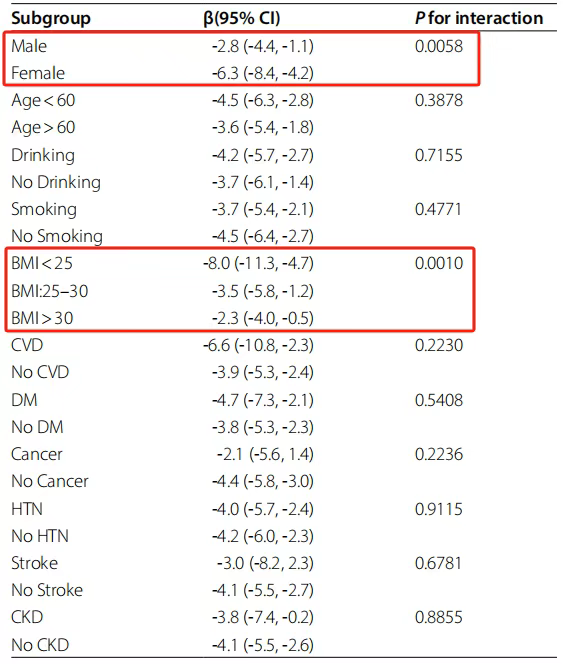
Task: Select the 0.0058 interaction P value
Action: pyautogui.click(x=439, y=46)
